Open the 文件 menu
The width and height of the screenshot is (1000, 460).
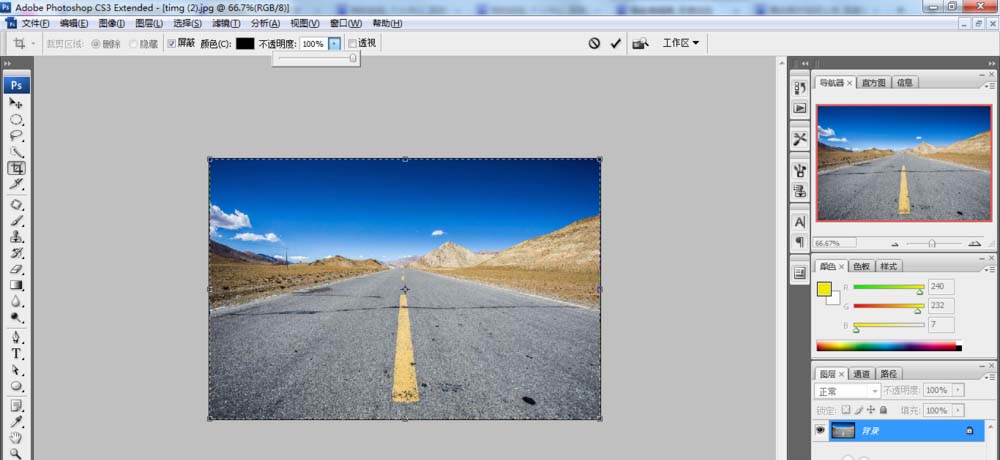pyautogui.click(x=35, y=24)
